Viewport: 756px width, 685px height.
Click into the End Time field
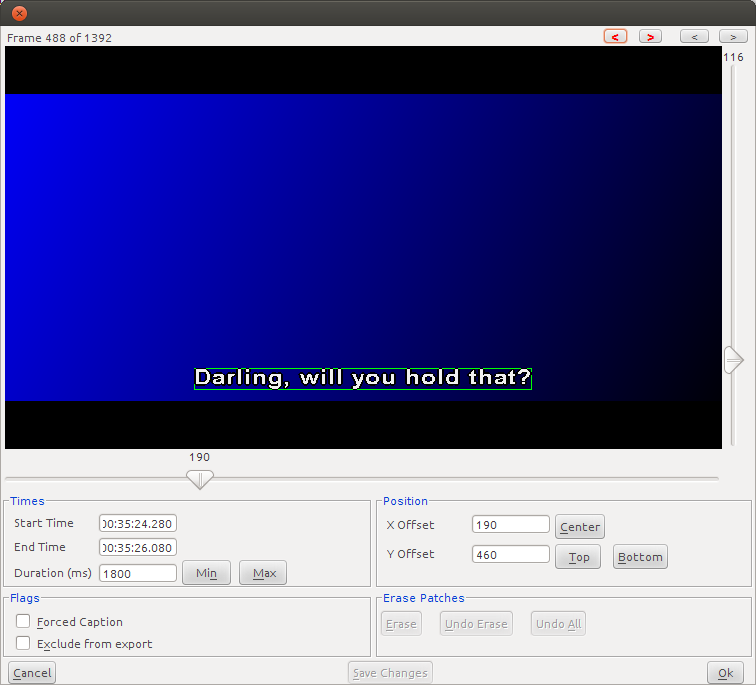(138, 548)
